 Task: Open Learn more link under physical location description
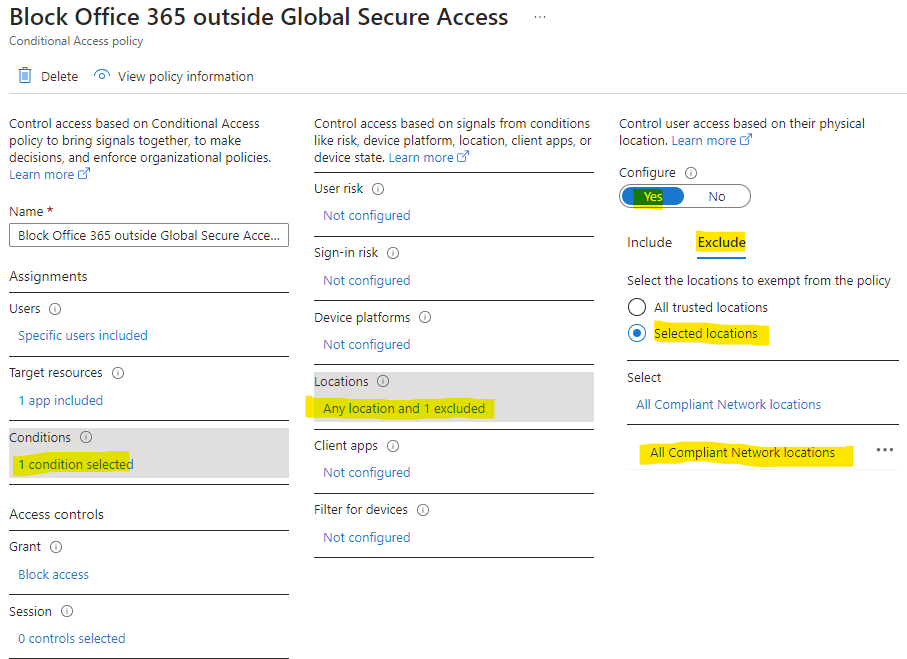click(x=711, y=141)
